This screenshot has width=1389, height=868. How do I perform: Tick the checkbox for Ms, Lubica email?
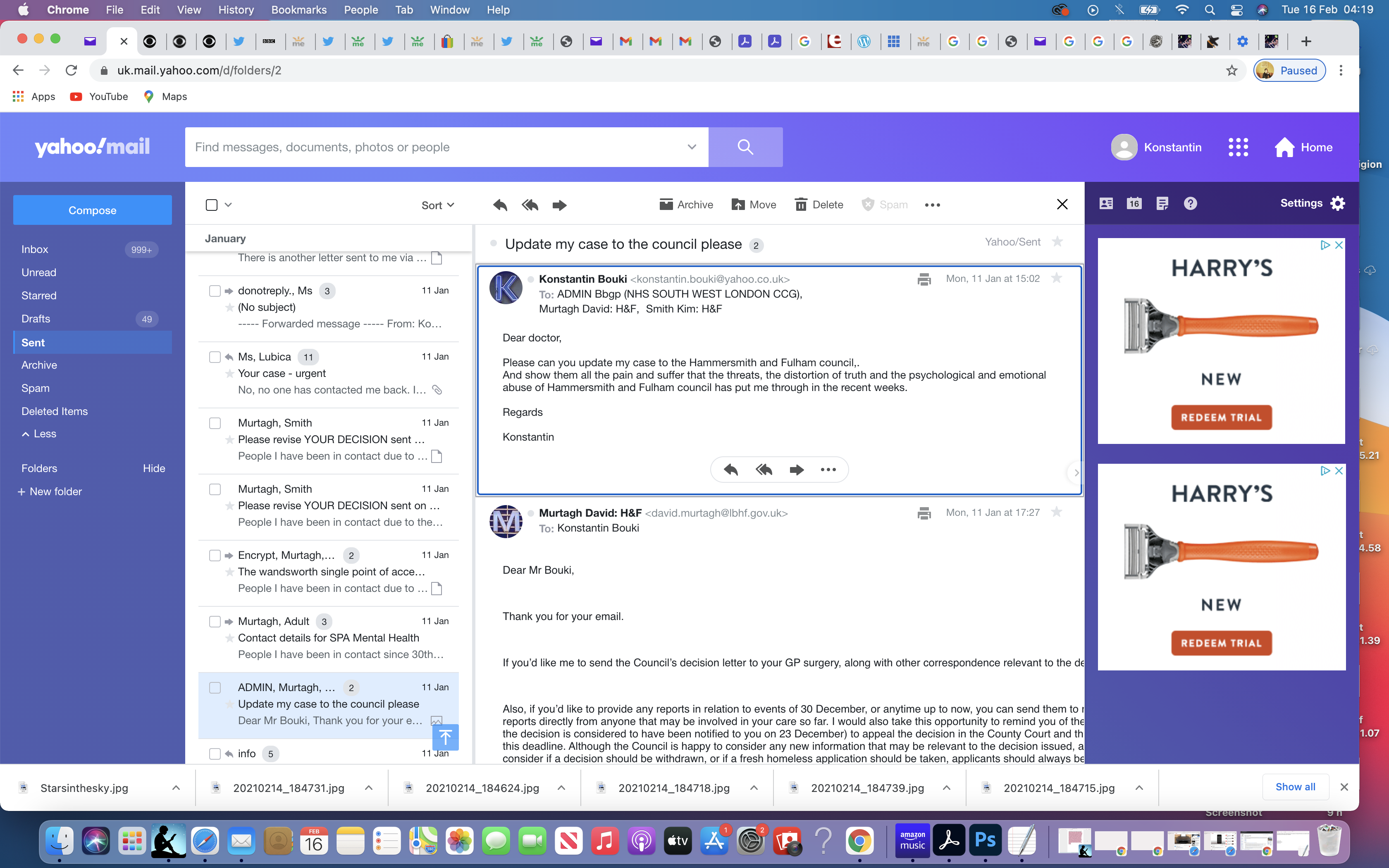tap(215, 357)
